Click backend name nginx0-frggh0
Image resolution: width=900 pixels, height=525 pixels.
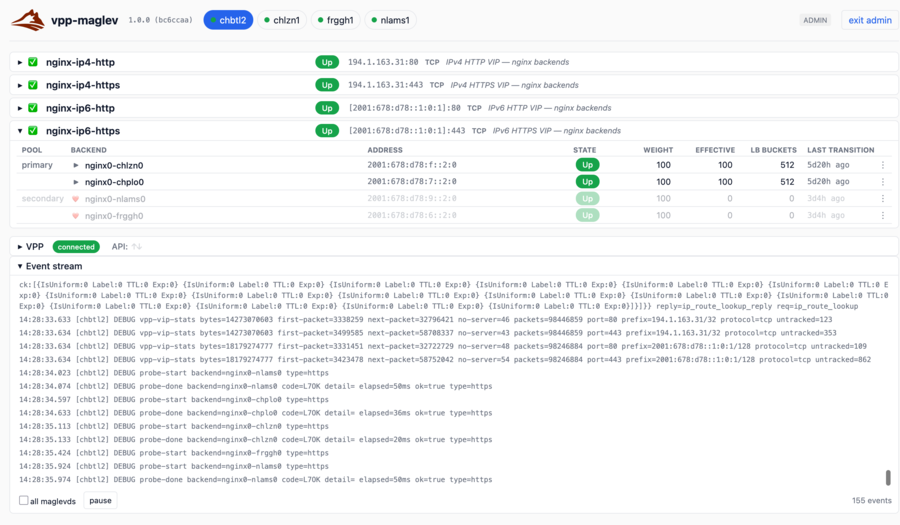click(x=114, y=216)
